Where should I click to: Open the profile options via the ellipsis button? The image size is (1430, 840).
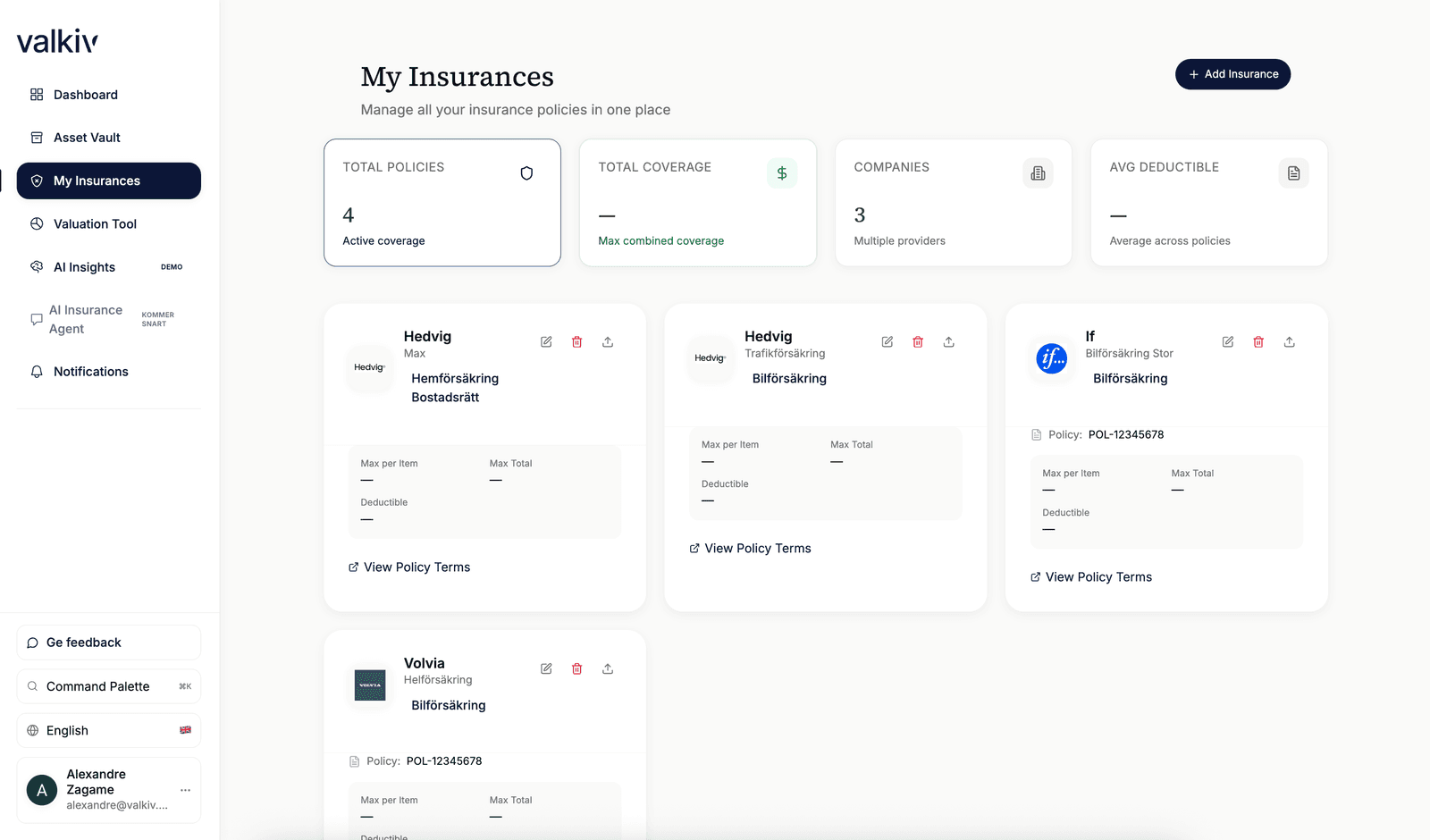tap(185, 790)
